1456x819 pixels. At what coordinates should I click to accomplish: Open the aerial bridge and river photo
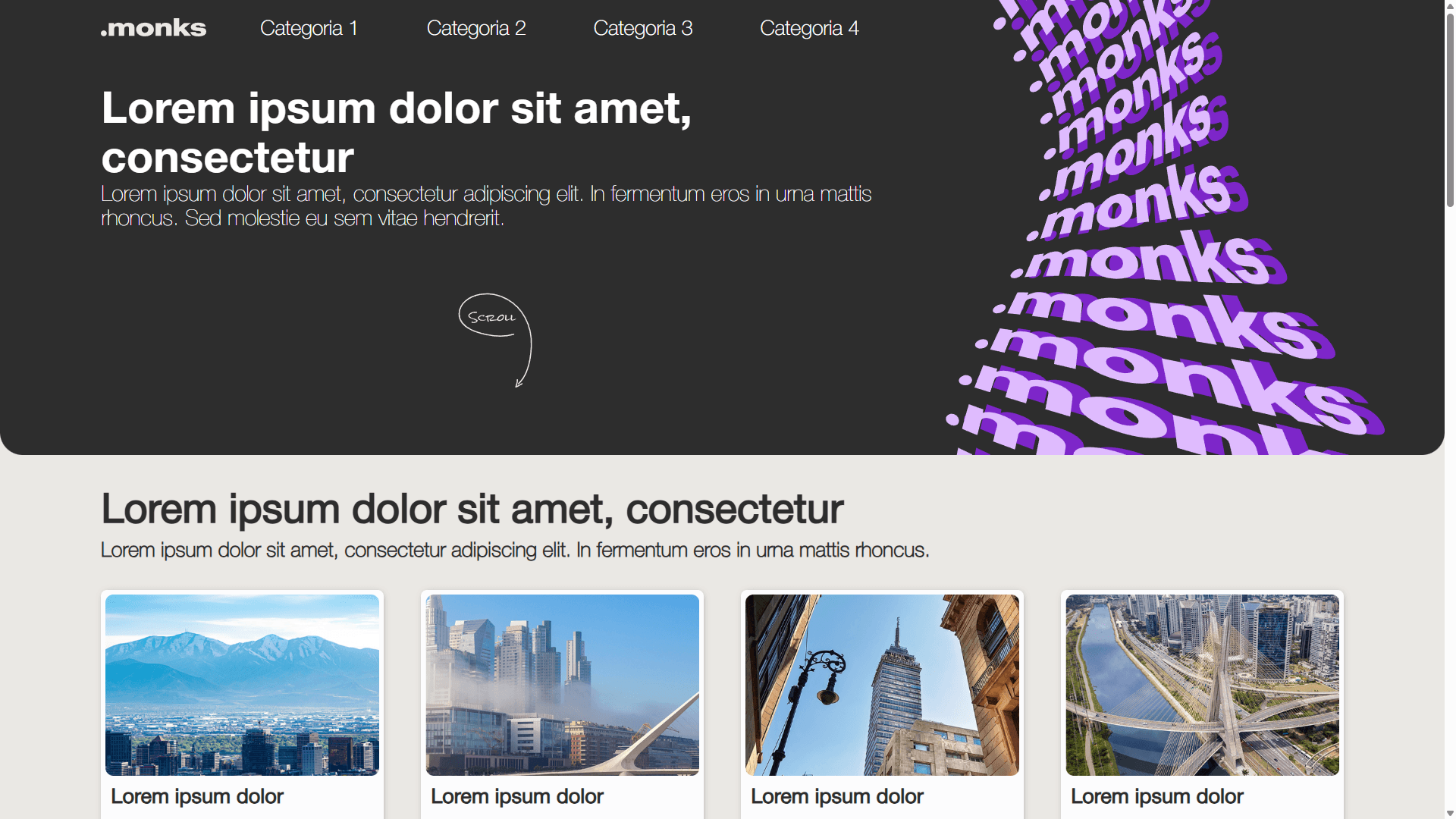pos(1202,684)
